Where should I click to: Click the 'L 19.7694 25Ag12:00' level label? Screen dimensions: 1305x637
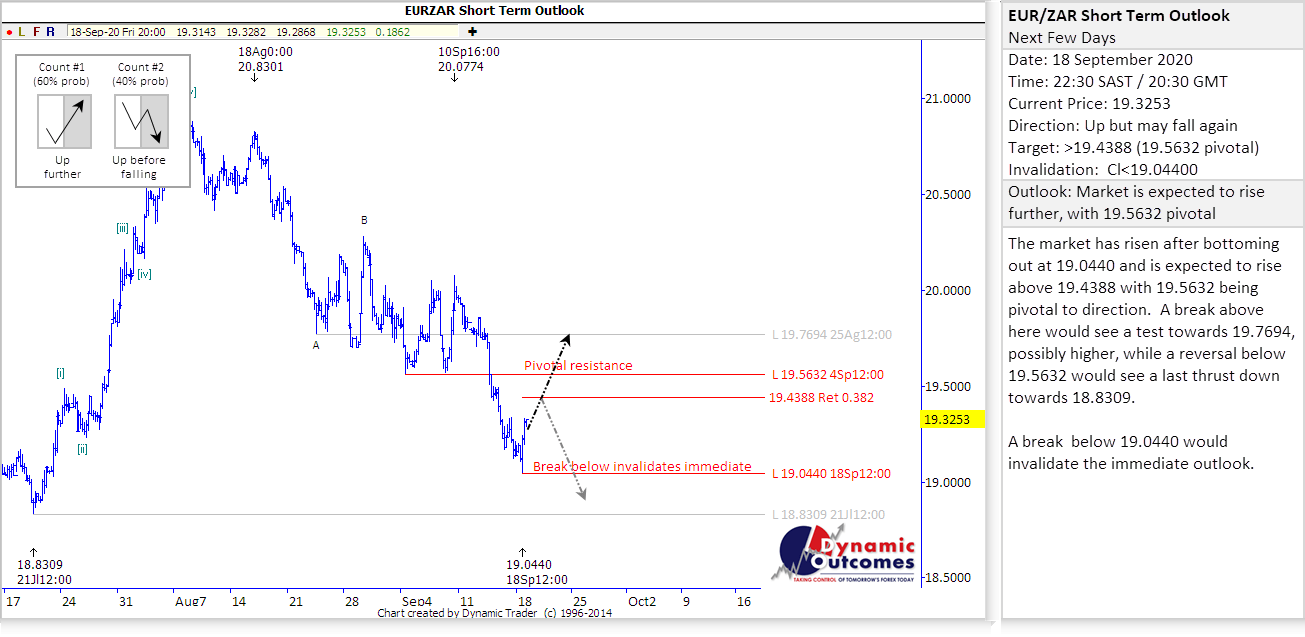click(831, 335)
